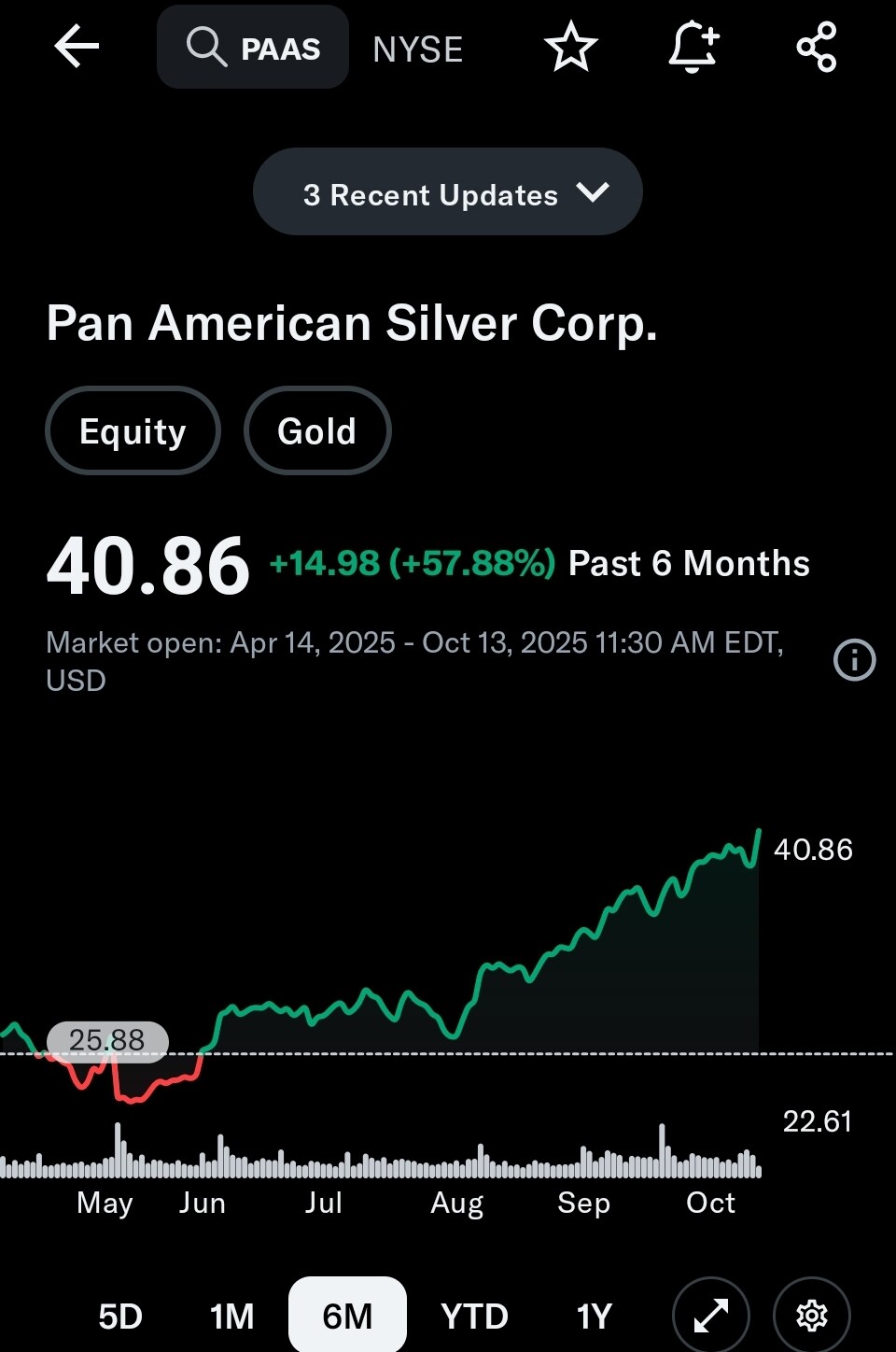Tap the info circle icon
This screenshot has height=1352, width=896.
coord(854,660)
